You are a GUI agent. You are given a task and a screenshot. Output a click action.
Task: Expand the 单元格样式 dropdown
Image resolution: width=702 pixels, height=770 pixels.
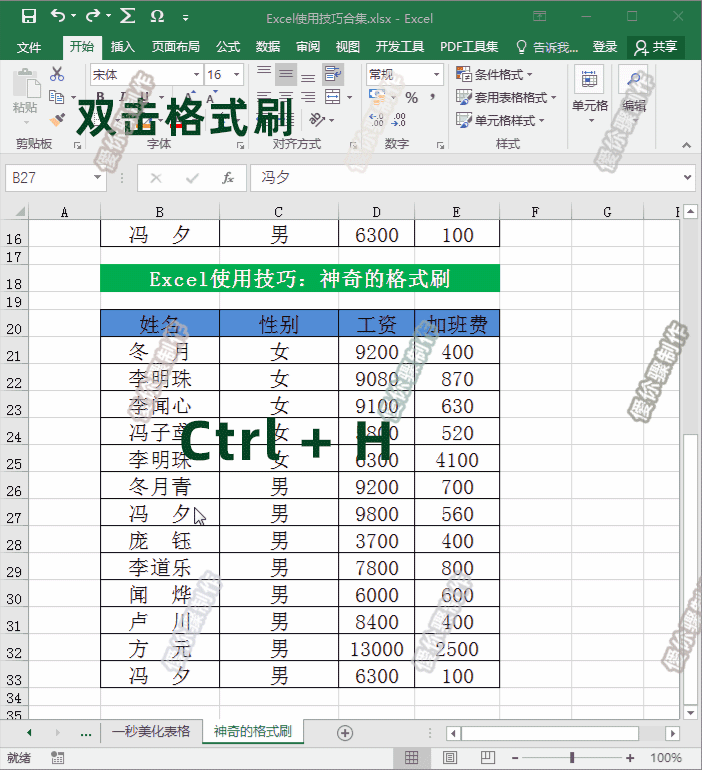(x=500, y=120)
